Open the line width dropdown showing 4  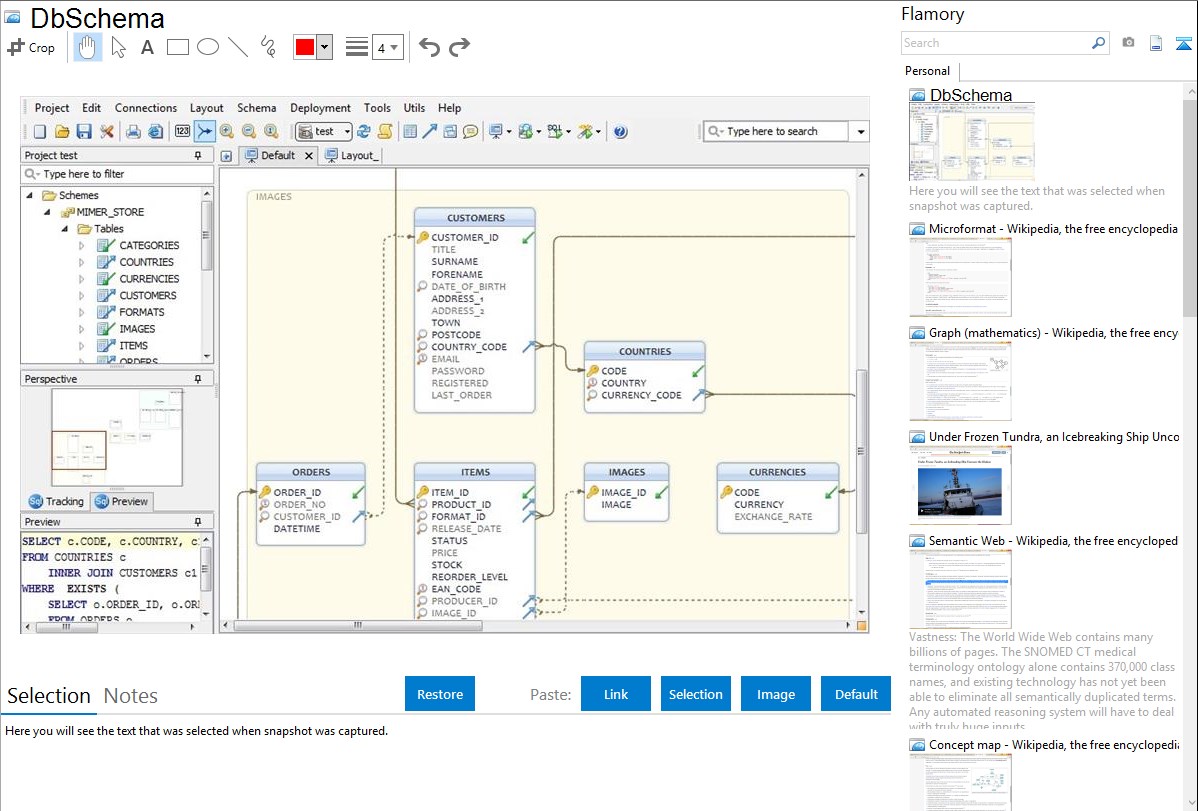point(388,47)
